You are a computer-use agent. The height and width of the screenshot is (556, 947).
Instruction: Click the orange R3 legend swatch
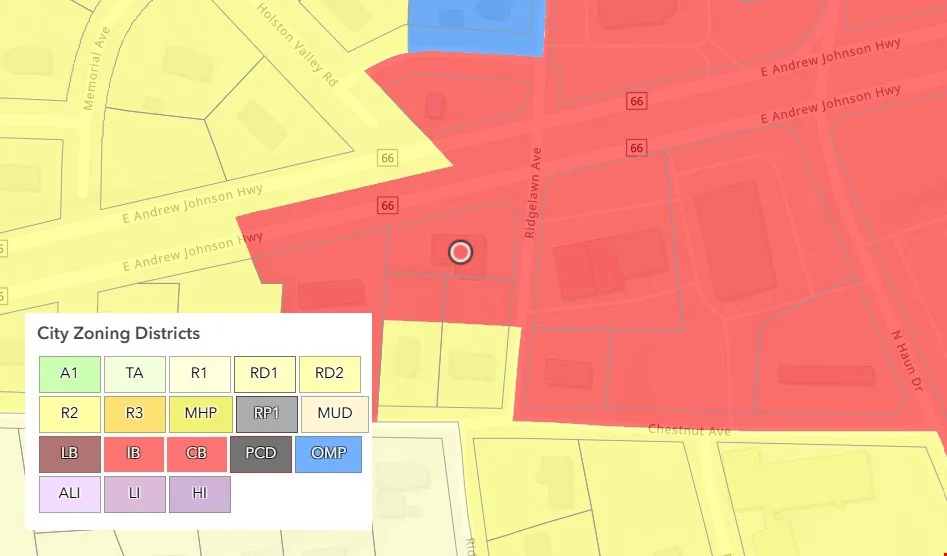coord(135,414)
